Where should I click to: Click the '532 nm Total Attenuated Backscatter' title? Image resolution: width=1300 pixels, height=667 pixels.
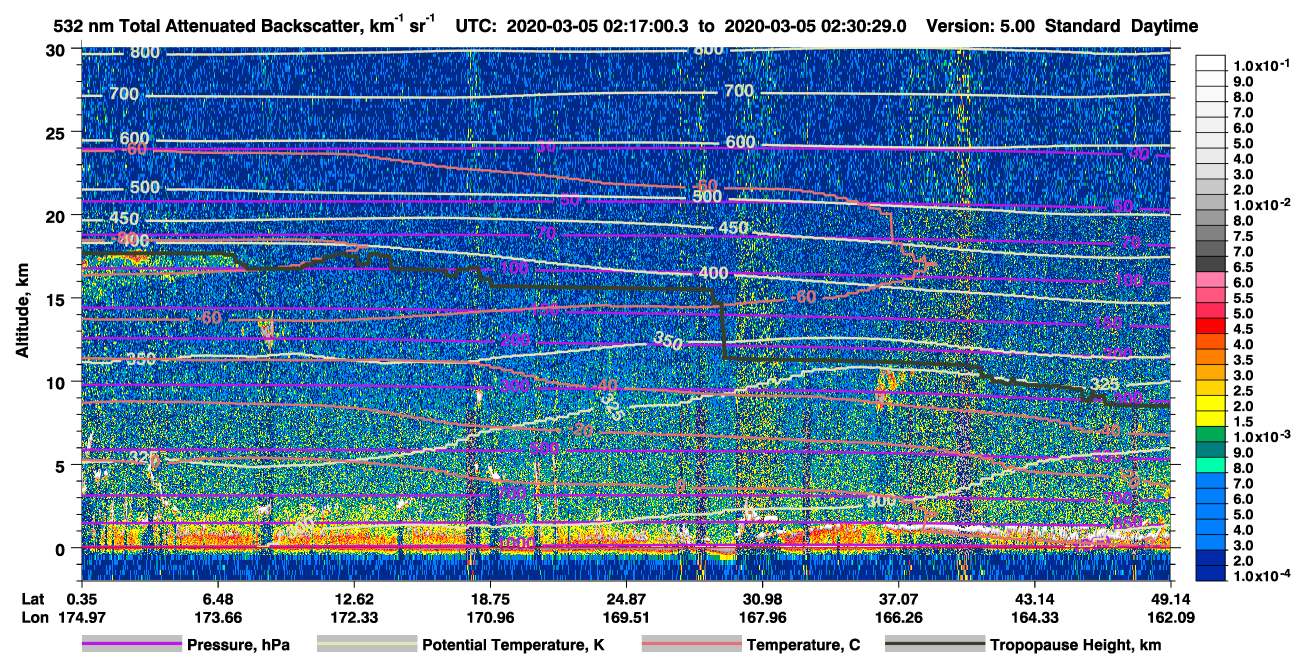pyautogui.click(x=209, y=25)
